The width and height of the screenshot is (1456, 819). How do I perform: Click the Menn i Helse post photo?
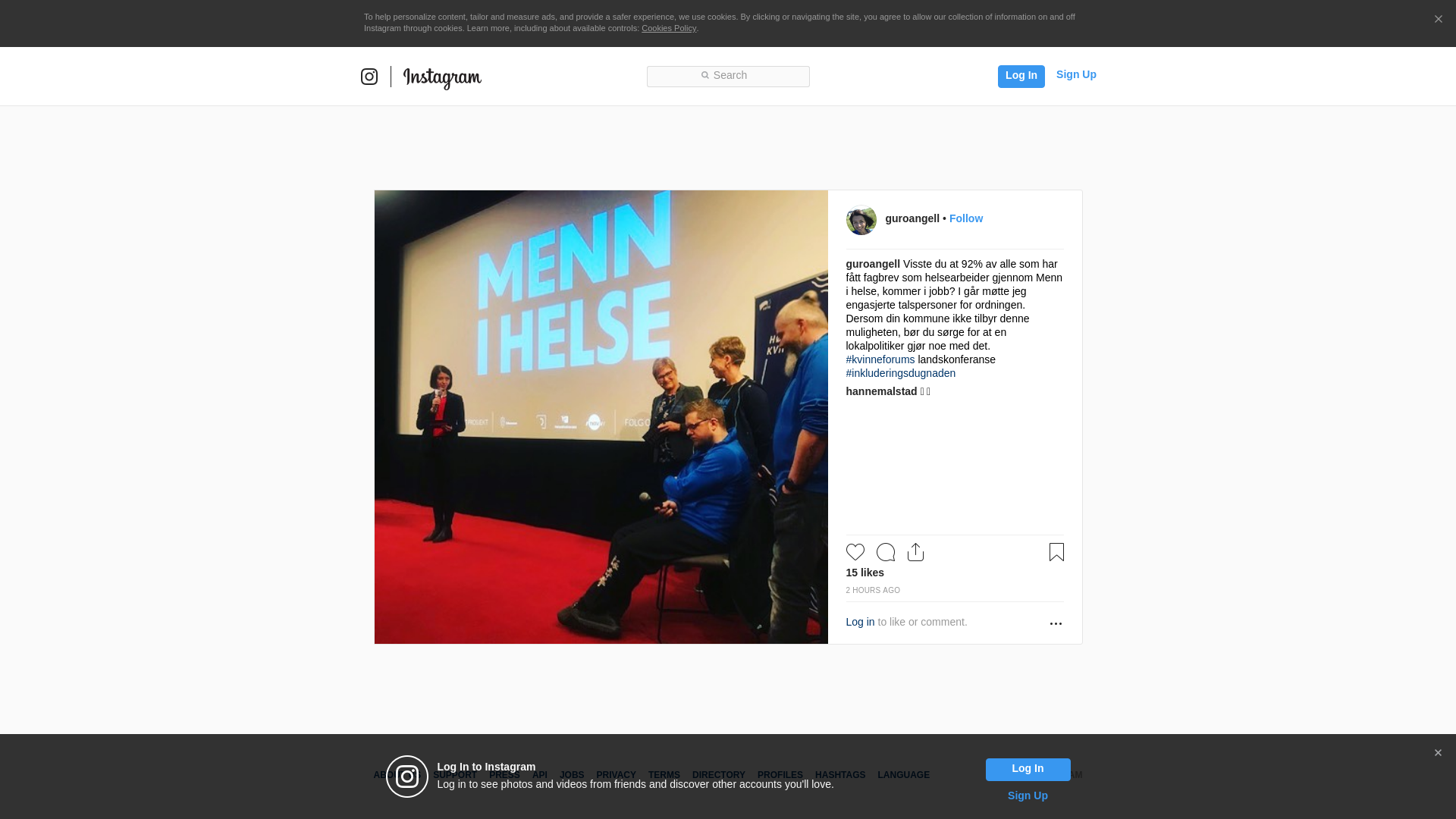tap(601, 417)
